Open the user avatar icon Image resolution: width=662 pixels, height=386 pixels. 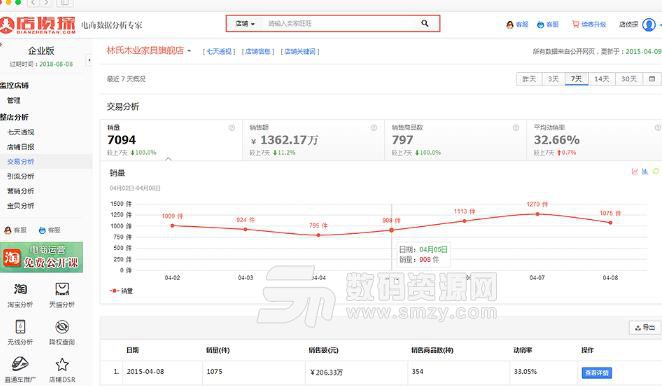click(x=648, y=24)
